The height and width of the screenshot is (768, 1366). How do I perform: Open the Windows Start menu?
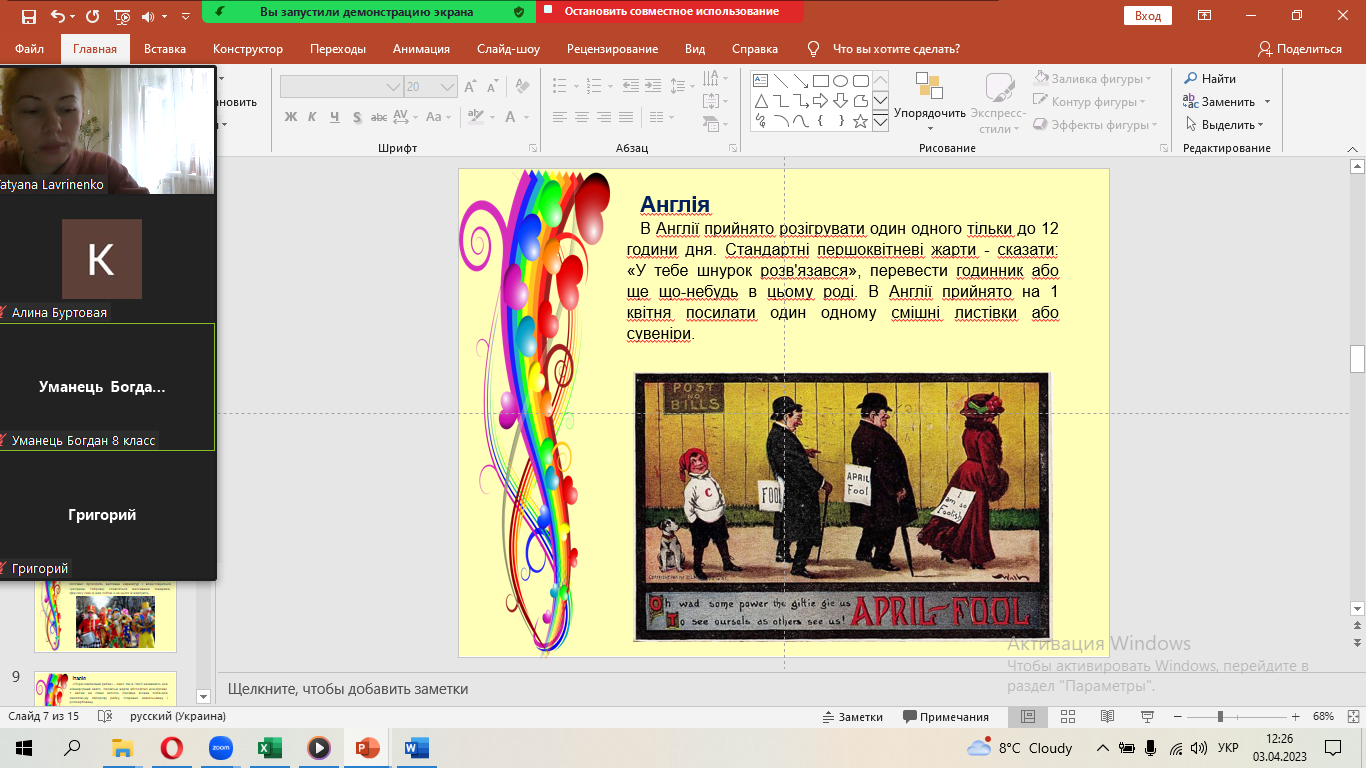[24, 748]
